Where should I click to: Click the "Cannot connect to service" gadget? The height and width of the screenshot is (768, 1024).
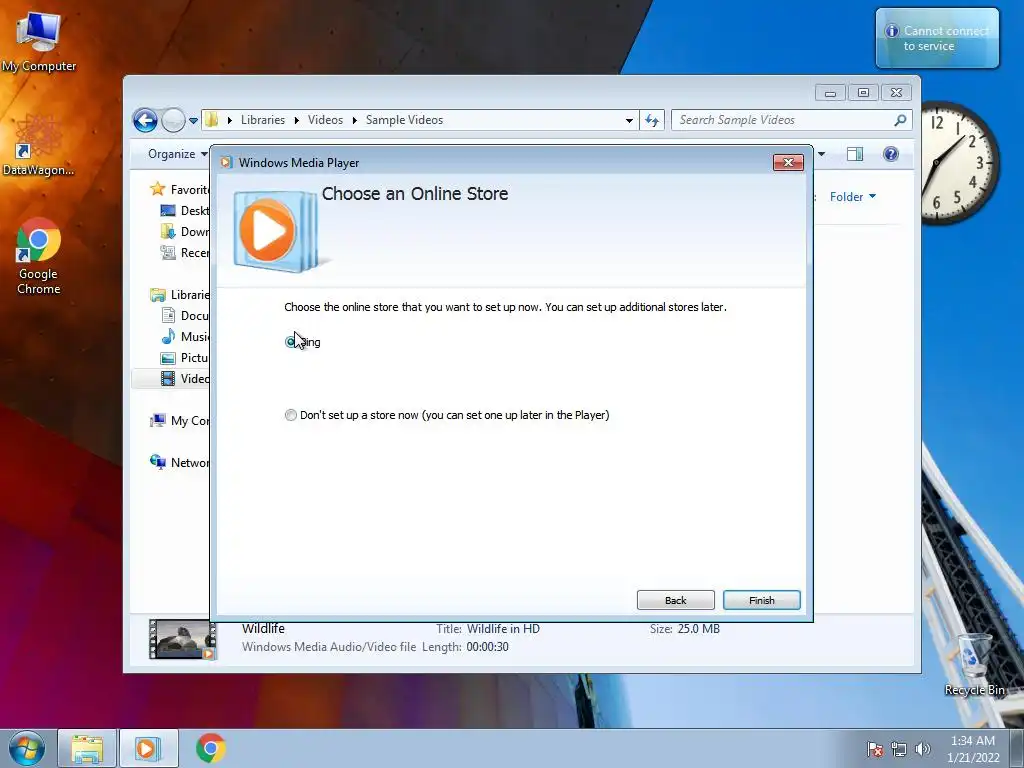[x=937, y=38]
